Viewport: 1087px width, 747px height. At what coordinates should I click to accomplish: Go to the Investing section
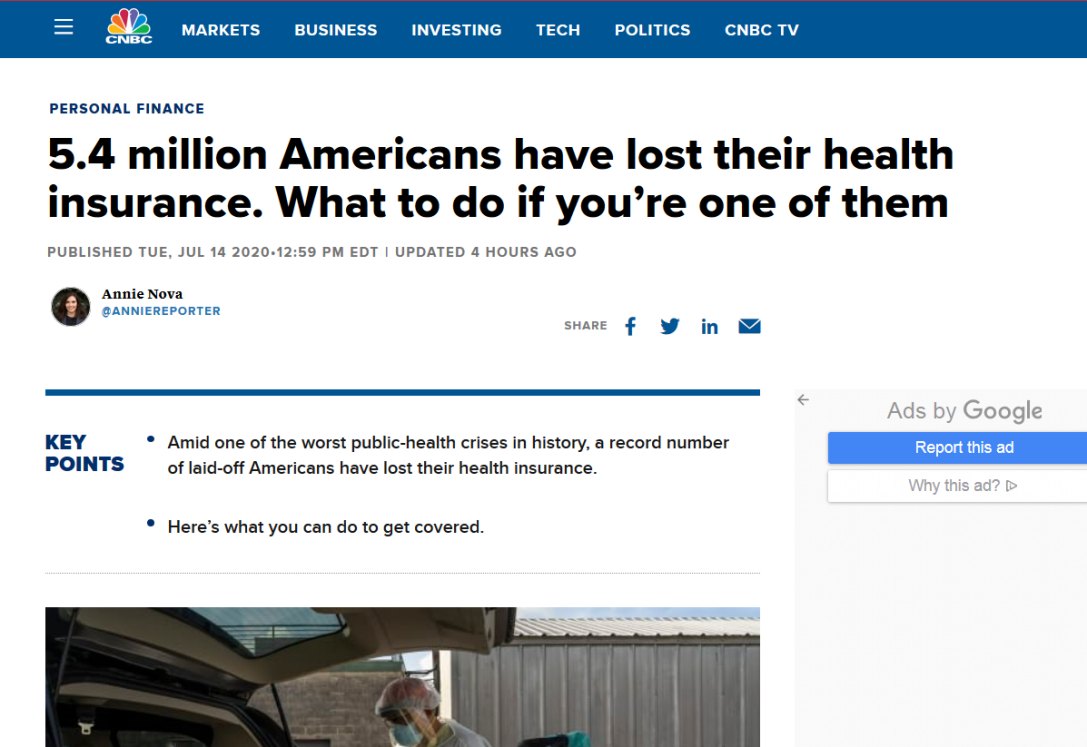click(x=456, y=30)
